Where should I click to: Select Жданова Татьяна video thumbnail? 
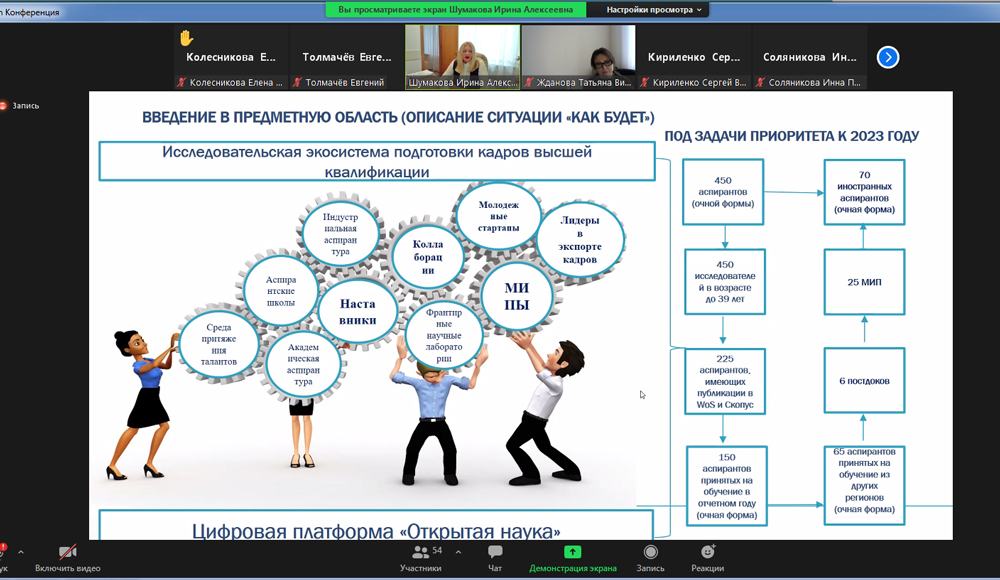point(578,56)
